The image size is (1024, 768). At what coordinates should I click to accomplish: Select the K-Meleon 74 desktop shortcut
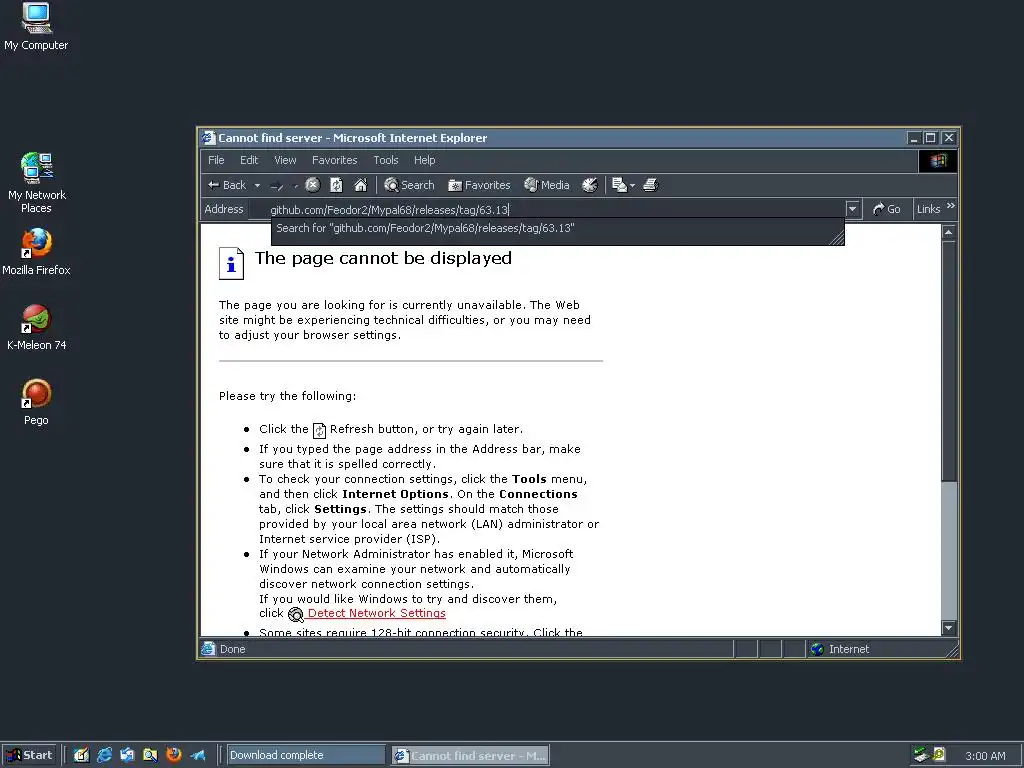36,328
